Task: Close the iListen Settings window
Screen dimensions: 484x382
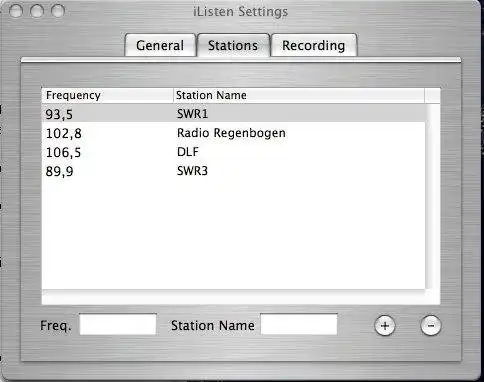Action: [16, 11]
